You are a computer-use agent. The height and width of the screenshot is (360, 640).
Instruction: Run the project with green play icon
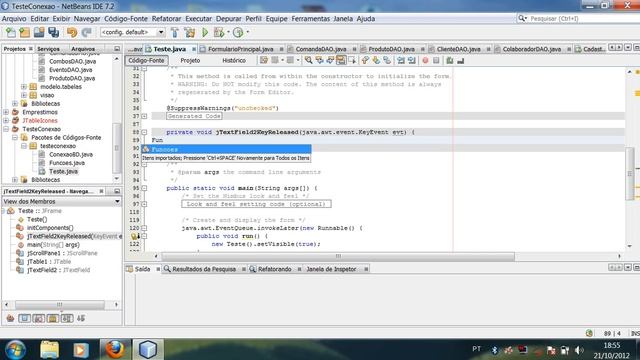[205, 32]
